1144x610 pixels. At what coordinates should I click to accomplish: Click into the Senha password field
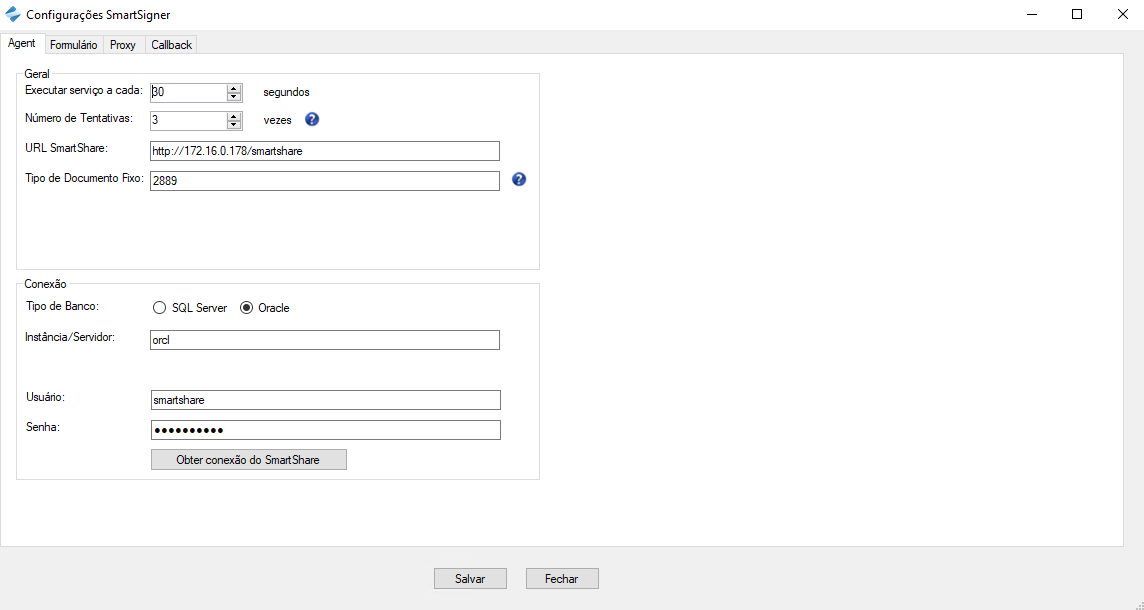[x=324, y=430]
